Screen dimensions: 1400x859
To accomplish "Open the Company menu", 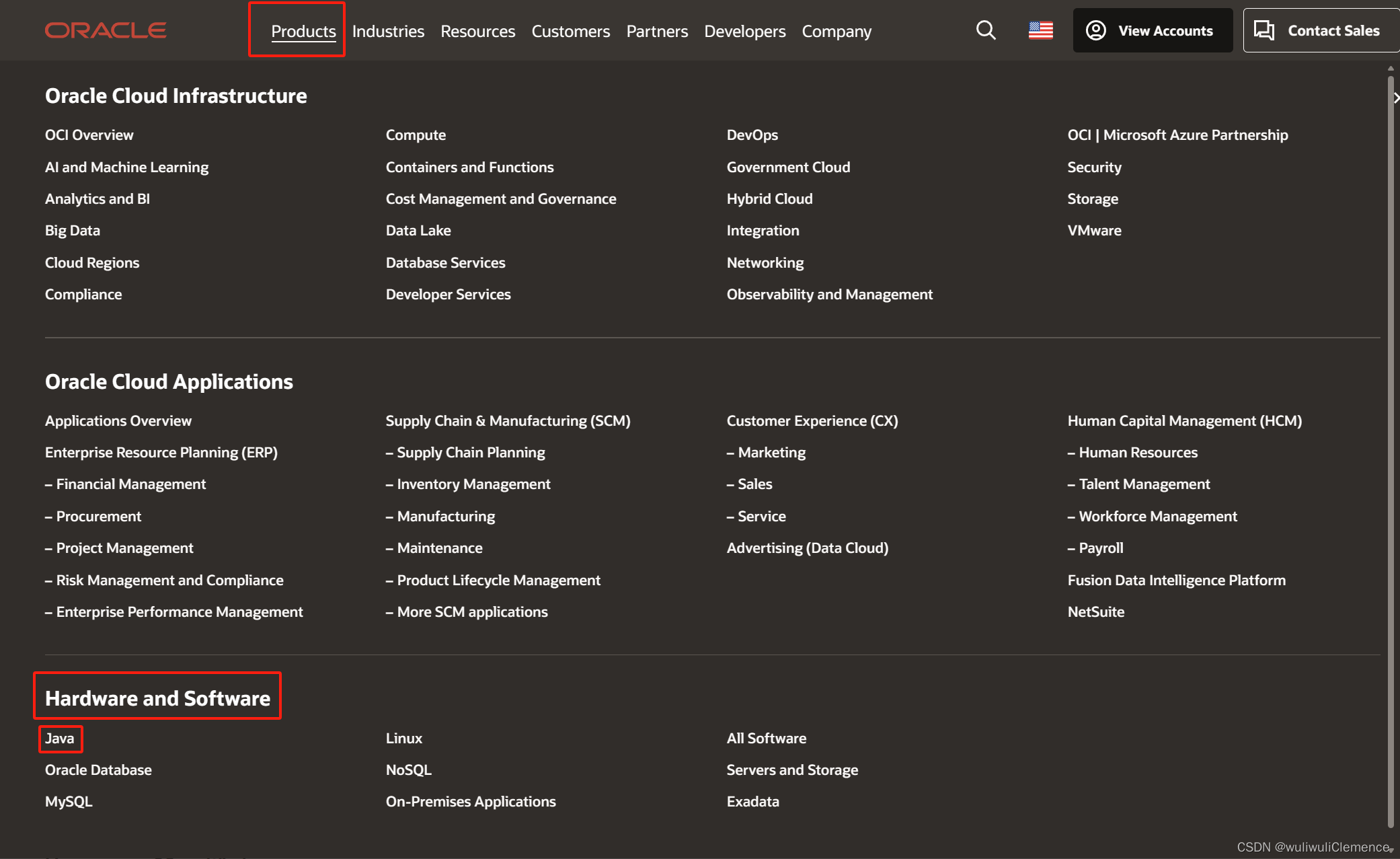I will click(x=837, y=31).
